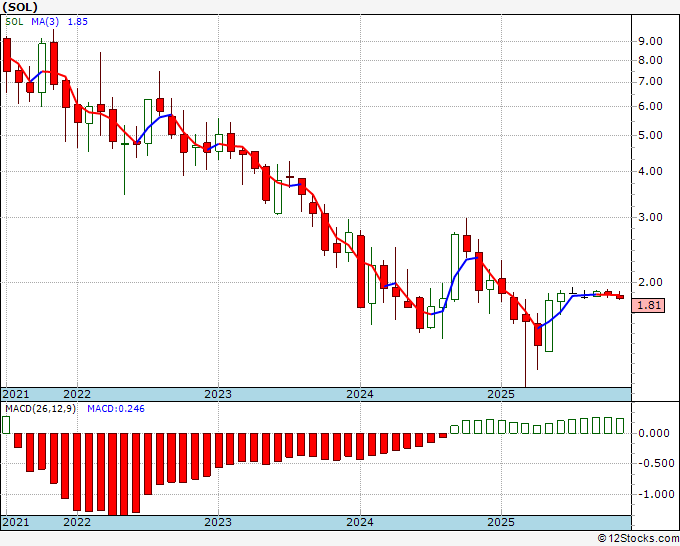Click 2024 on the MACD timeline
The height and width of the screenshot is (546, 680).
coord(360,522)
